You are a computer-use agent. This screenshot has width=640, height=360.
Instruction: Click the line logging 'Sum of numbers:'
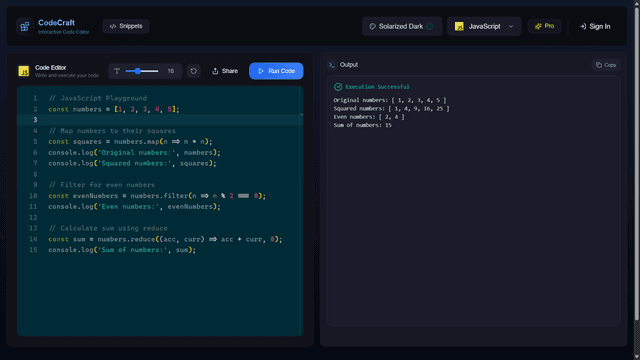pyautogui.click(x=122, y=250)
